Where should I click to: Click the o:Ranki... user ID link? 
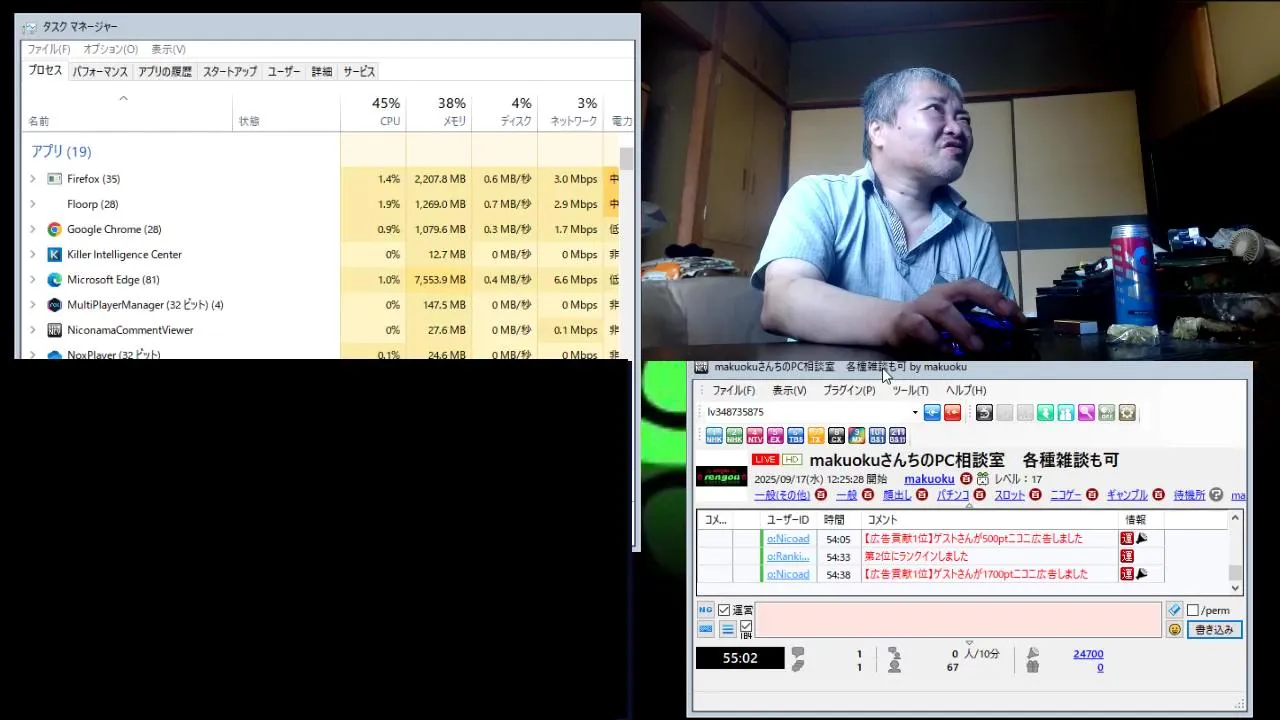point(788,557)
